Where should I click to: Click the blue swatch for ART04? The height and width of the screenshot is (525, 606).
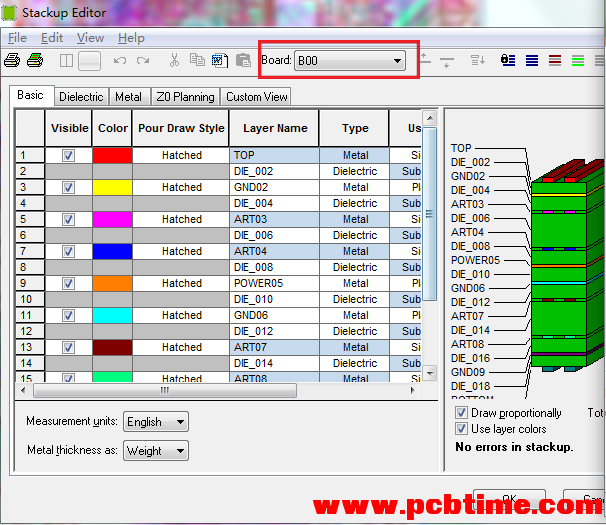112,252
